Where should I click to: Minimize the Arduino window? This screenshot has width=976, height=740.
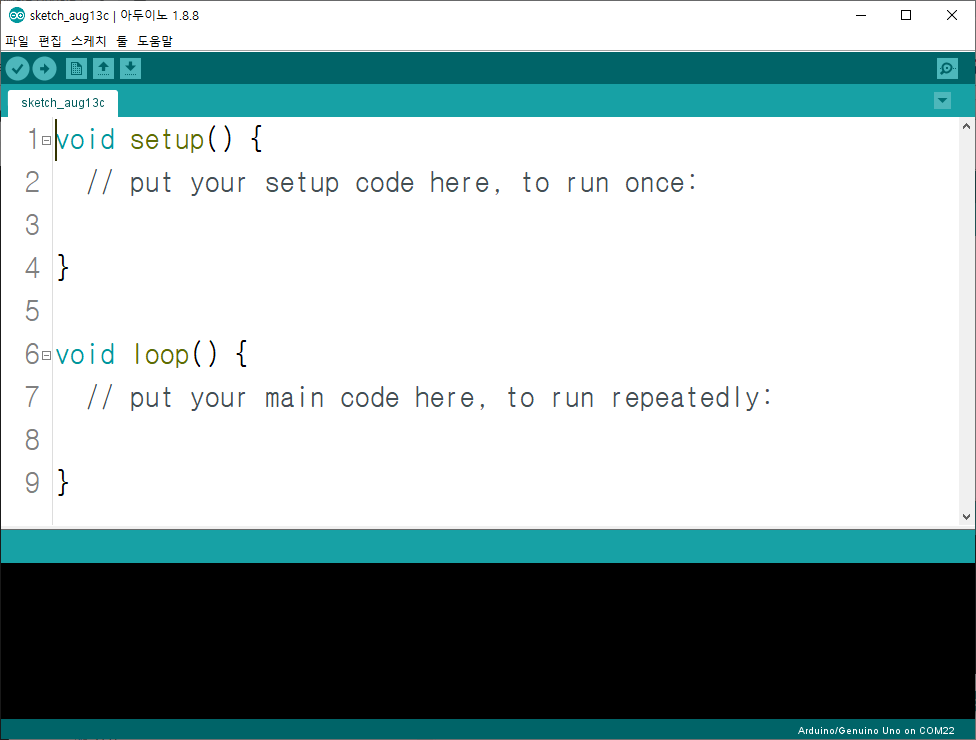861,16
